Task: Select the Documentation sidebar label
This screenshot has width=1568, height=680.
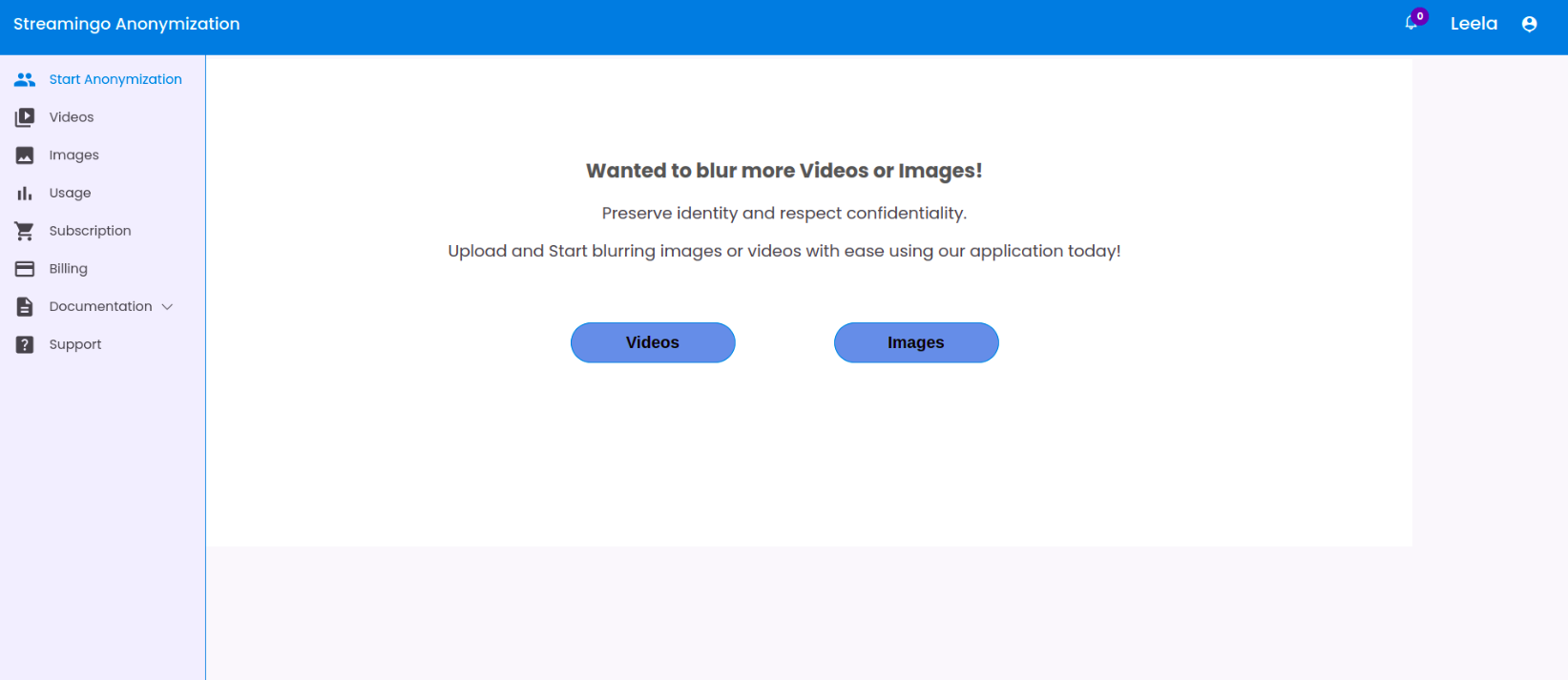Action: pos(101,306)
